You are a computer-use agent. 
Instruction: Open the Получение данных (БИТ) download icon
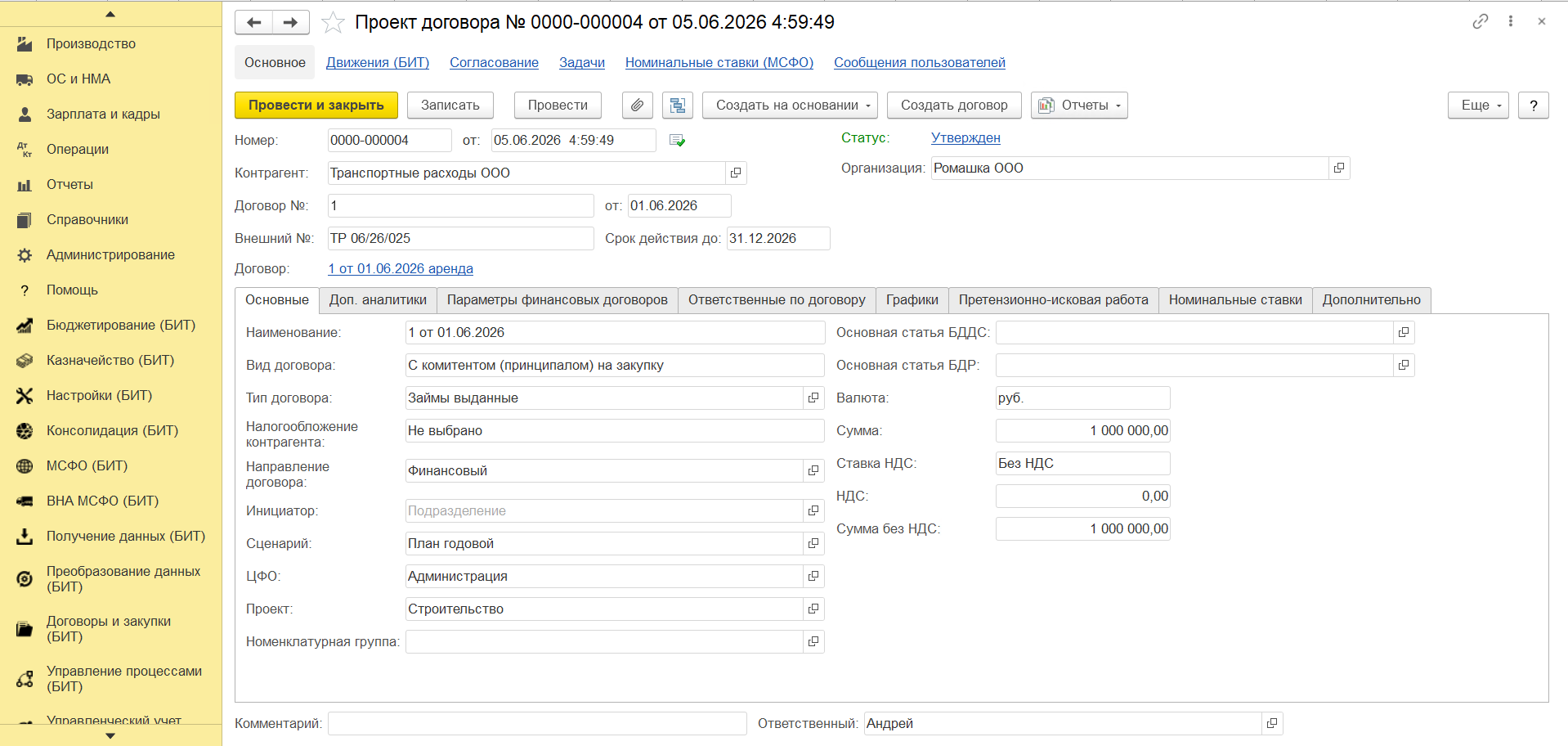pyautogui.click(x=25, y=537)
